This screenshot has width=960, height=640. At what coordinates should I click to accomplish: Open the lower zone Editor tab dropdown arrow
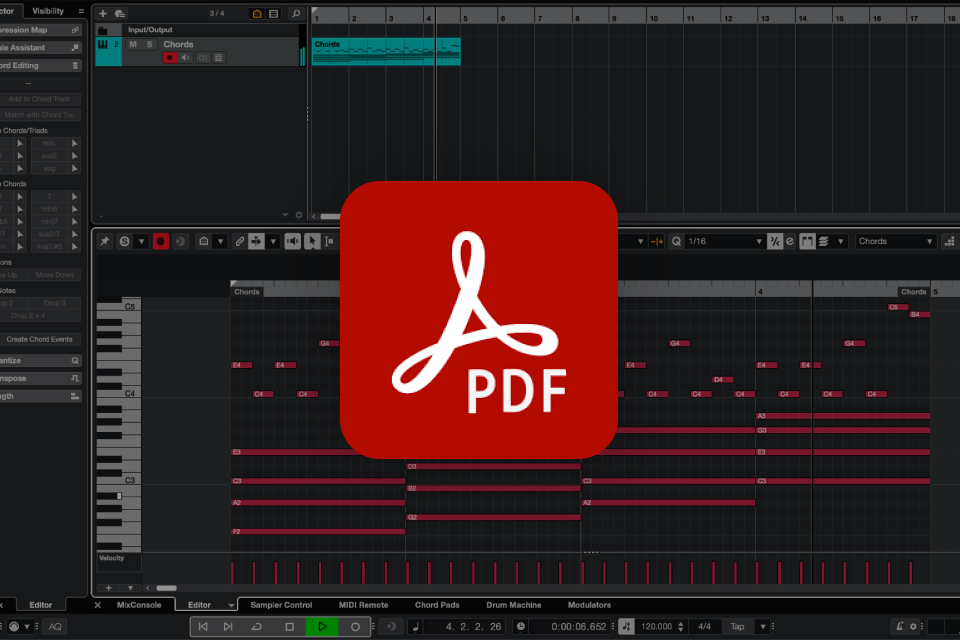pyautogui.click(x=231, y=605)
